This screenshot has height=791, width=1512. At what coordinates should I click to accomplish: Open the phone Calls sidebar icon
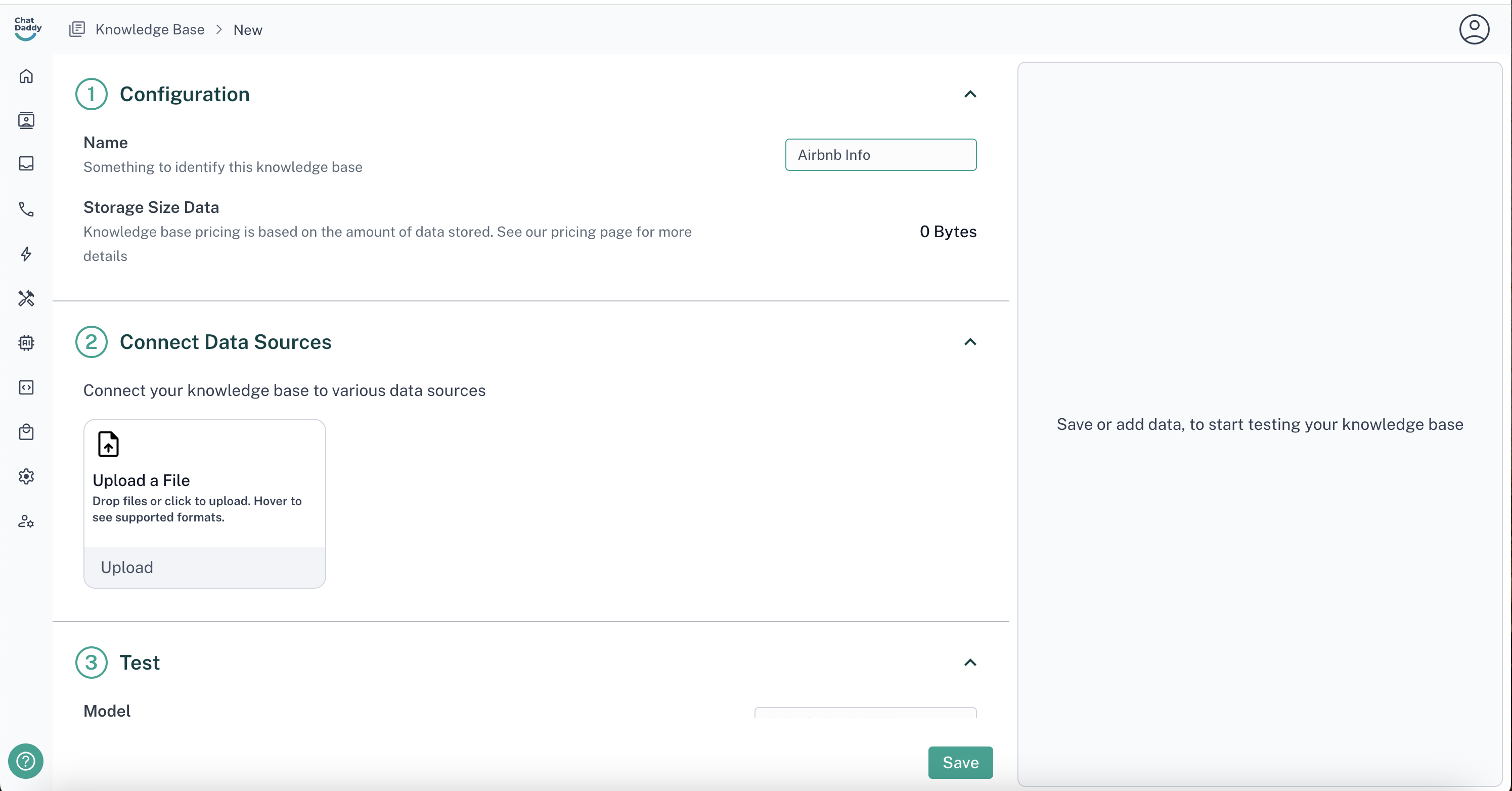click(x=26, y=209)
